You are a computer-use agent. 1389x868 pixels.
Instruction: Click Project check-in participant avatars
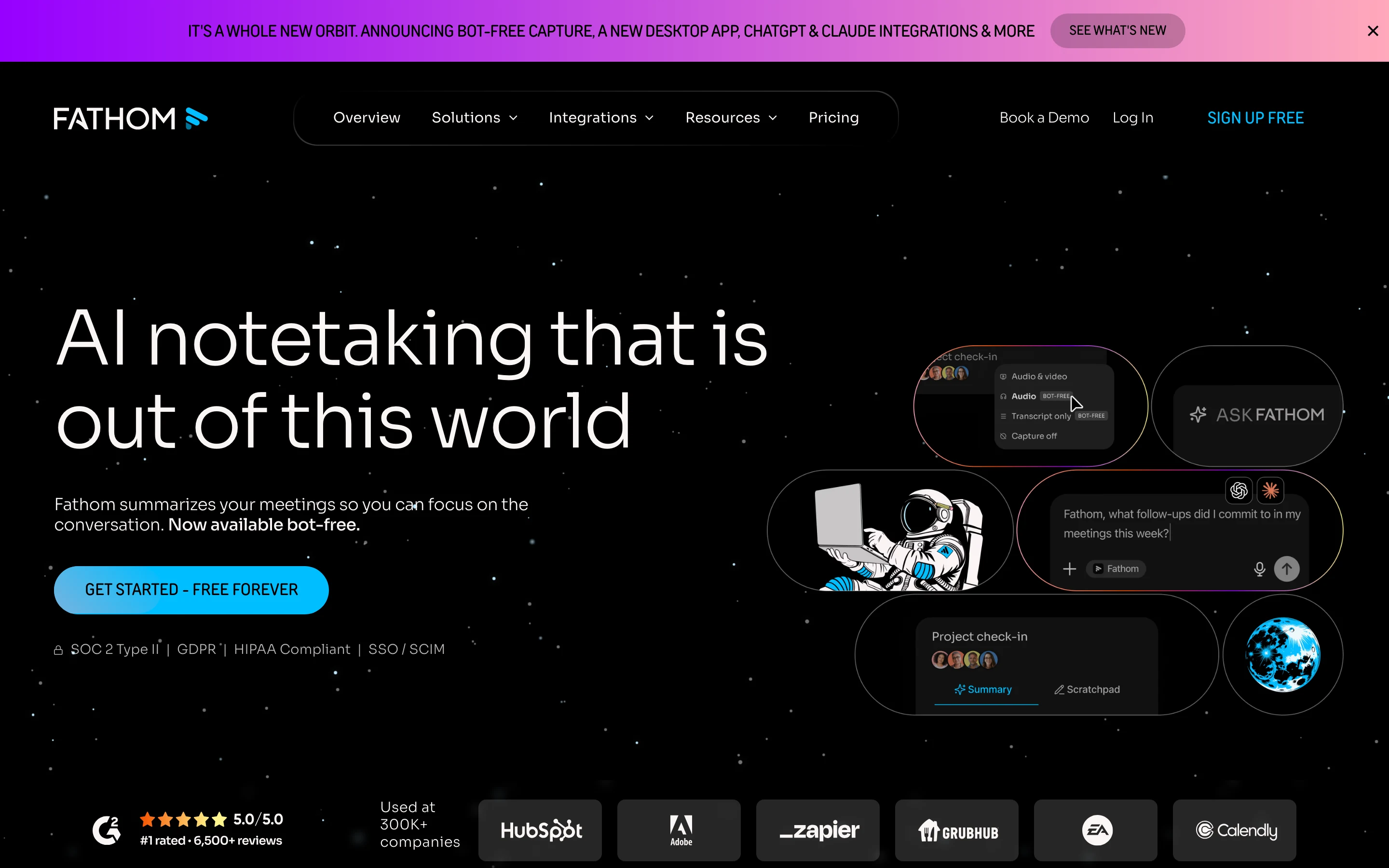click(x=964, y=660)
